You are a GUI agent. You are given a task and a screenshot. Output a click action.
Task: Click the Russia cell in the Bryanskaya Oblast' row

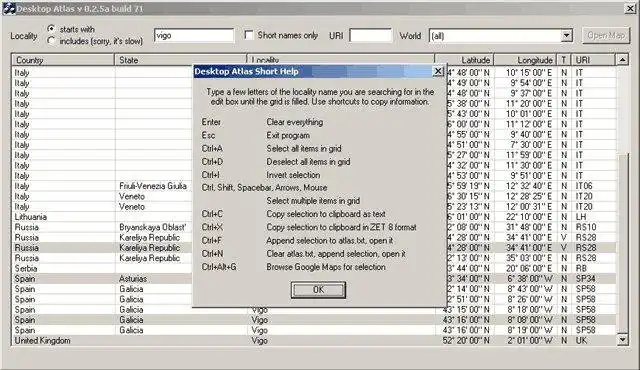click(27, 227)
